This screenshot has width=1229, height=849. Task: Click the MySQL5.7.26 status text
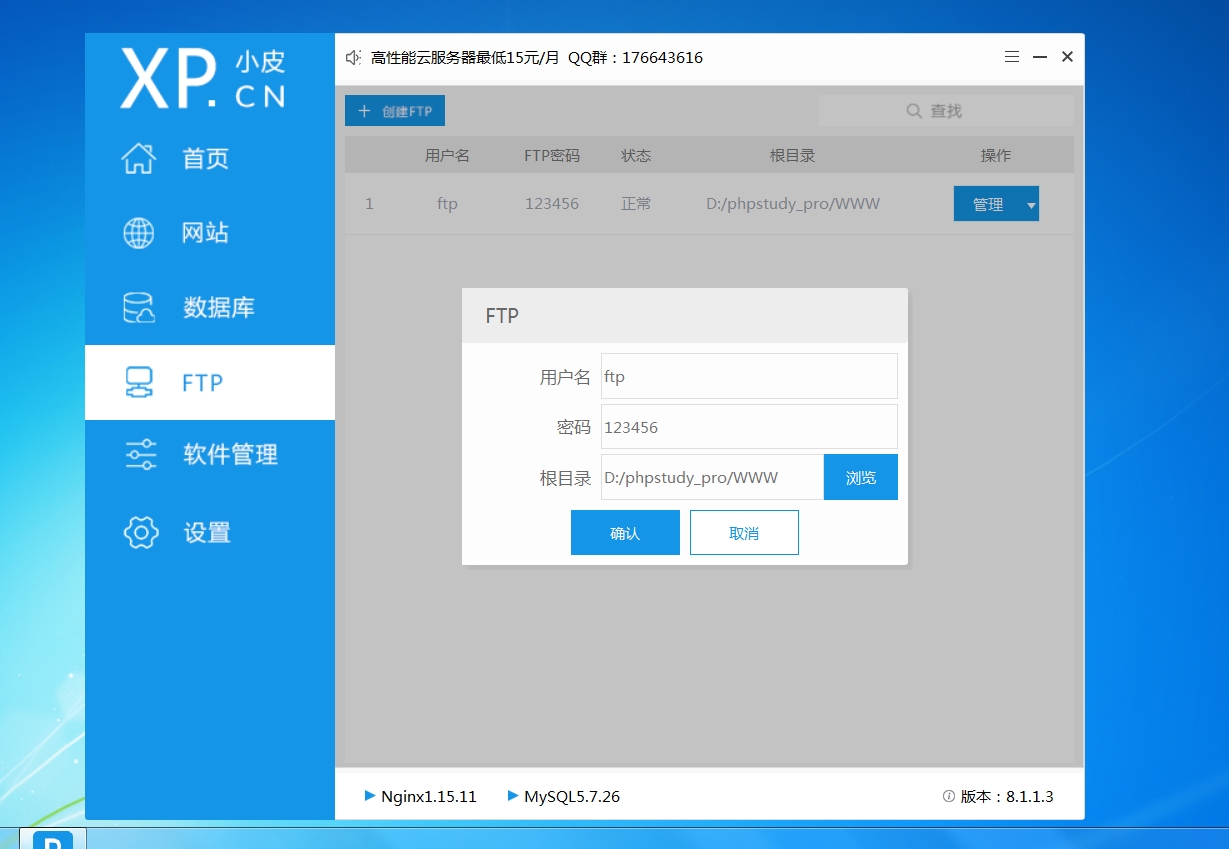(x=572, y=797)
